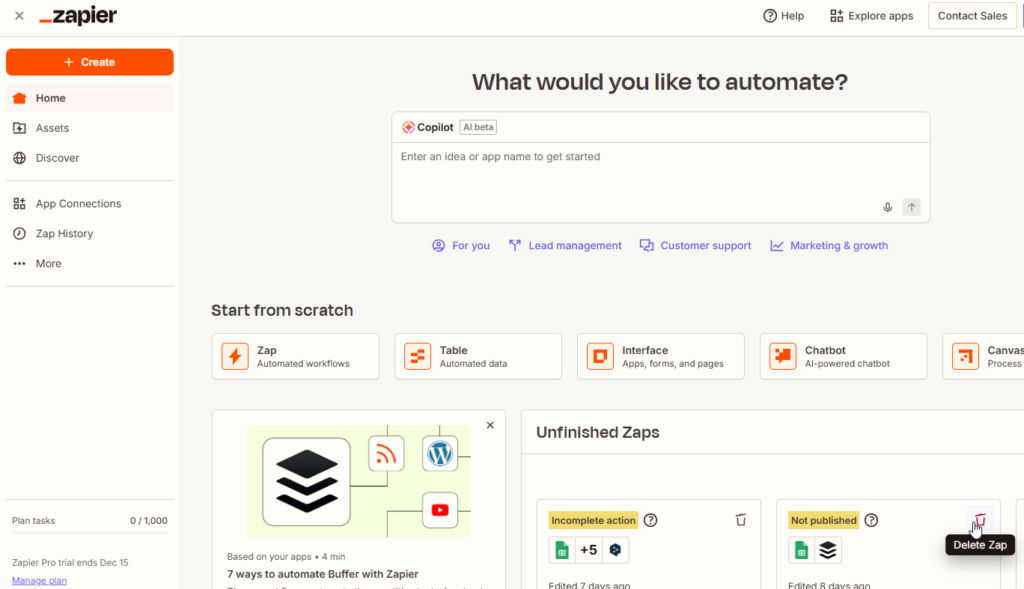Click the Plan tasks progress bar
Image resolution: width=1024 pixels, height=589 pixels.
pyautogui.click(x=89, y=533)
